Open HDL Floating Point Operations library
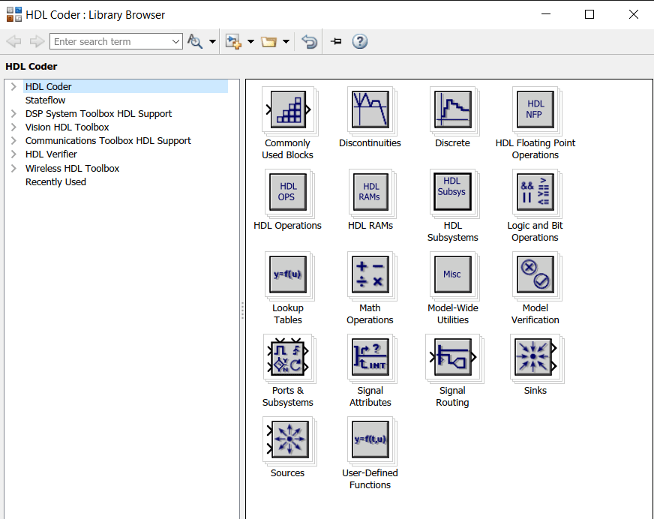 pyautogui.click(x=535, y=110)
